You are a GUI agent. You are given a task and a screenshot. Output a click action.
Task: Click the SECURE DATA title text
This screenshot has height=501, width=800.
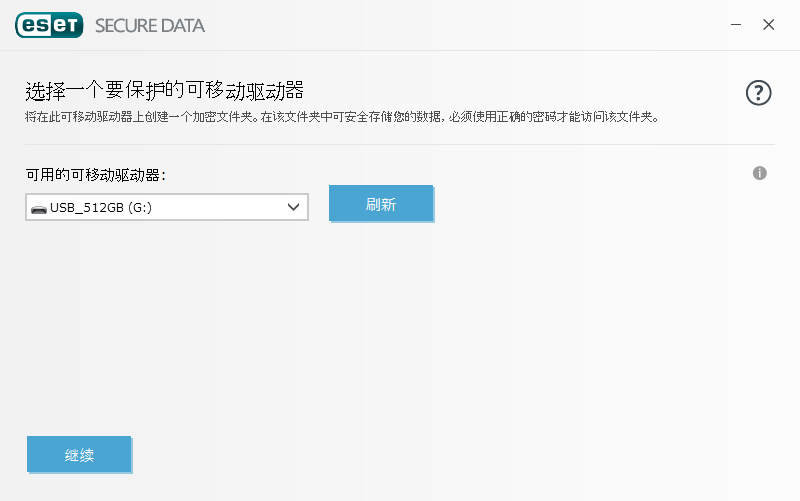(x=149, y=26)
